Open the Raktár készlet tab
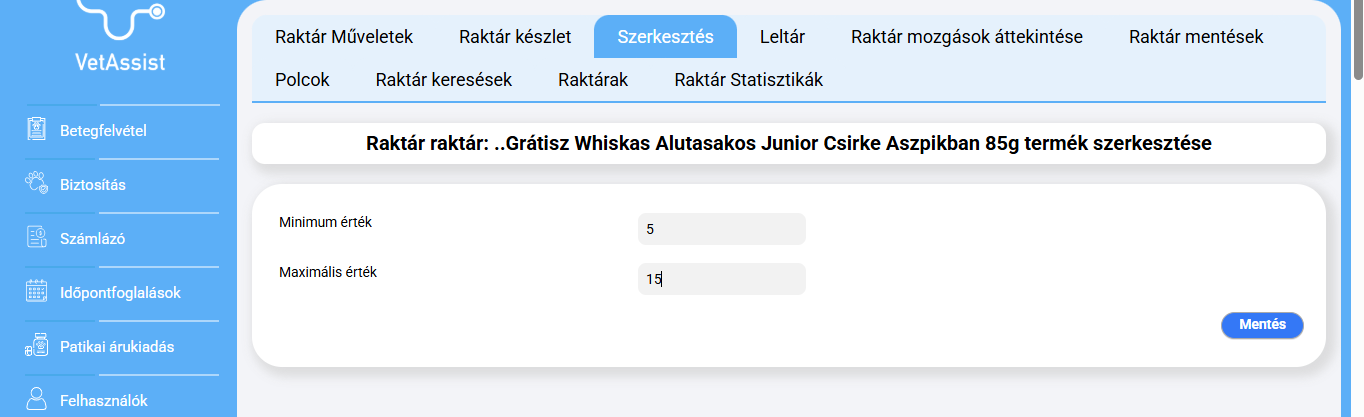The height and width of the screenshot is (417, 1364). 515,37
